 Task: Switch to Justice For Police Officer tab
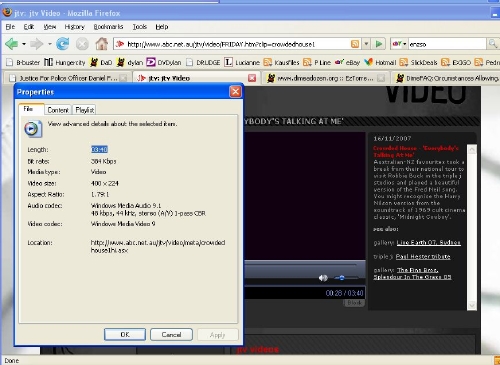[x=68, y=78]
